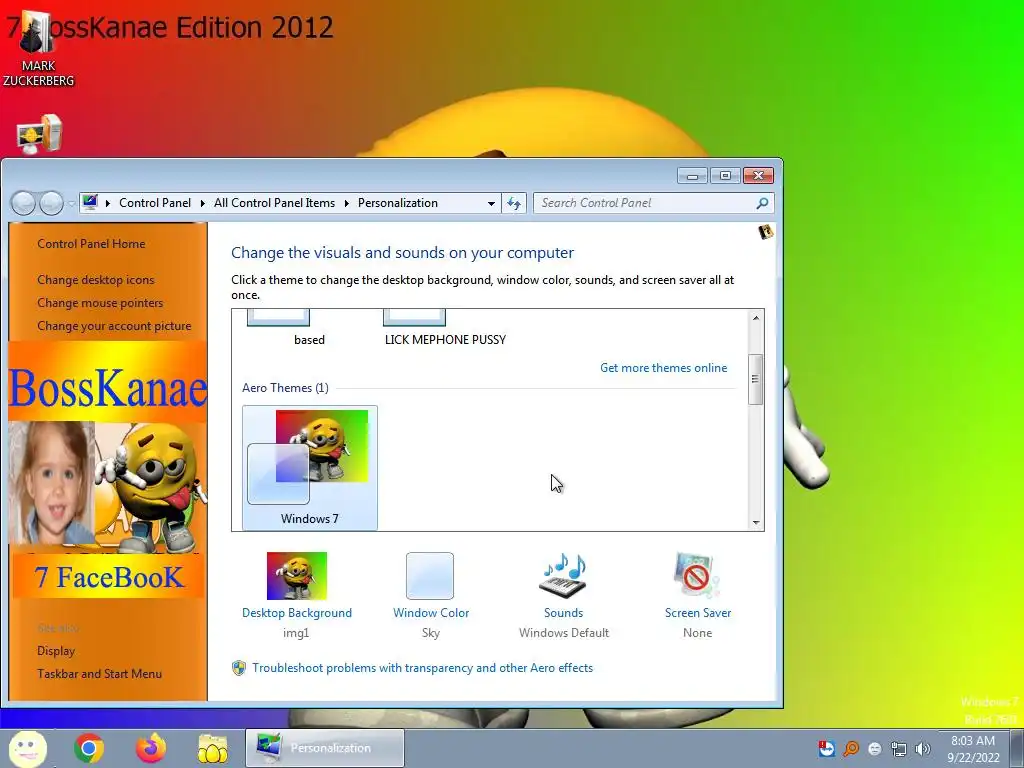Screen dimensions: 1024x768
Task: Click the address bar refresh button
Action: coord(514,204)
